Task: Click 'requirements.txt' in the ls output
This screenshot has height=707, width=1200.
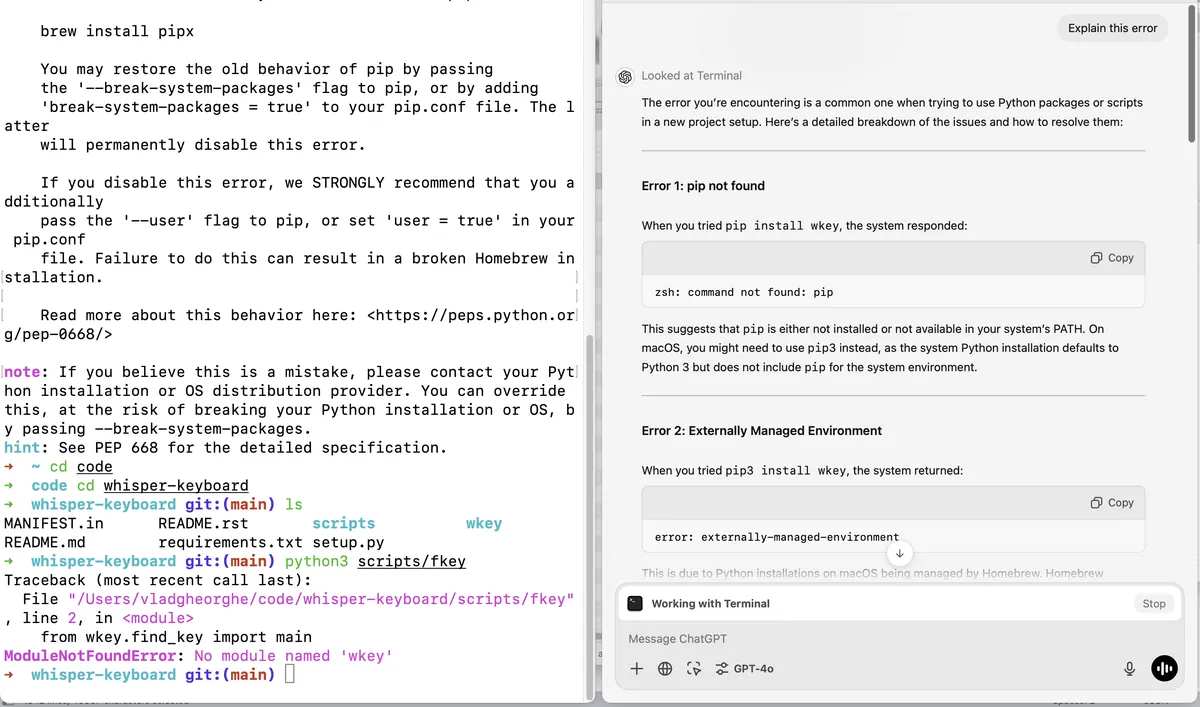Action: click(231, 543)
